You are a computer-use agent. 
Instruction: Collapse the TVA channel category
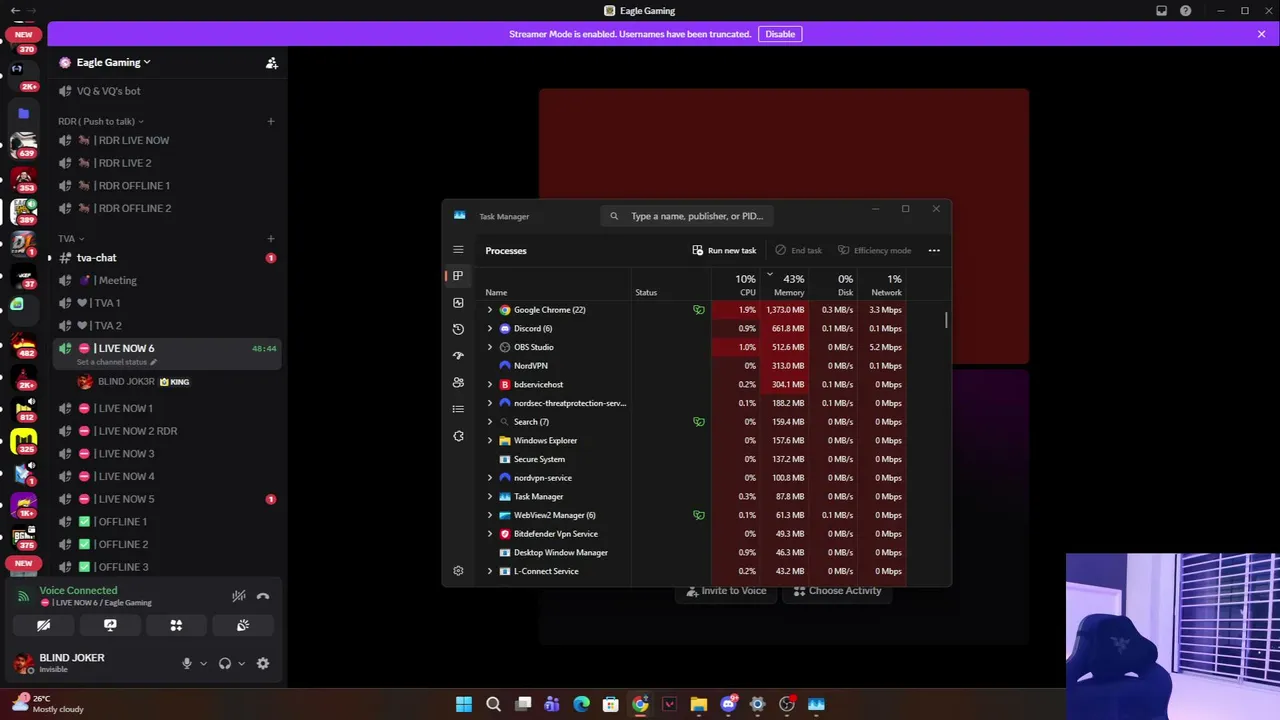click(71, 239)
